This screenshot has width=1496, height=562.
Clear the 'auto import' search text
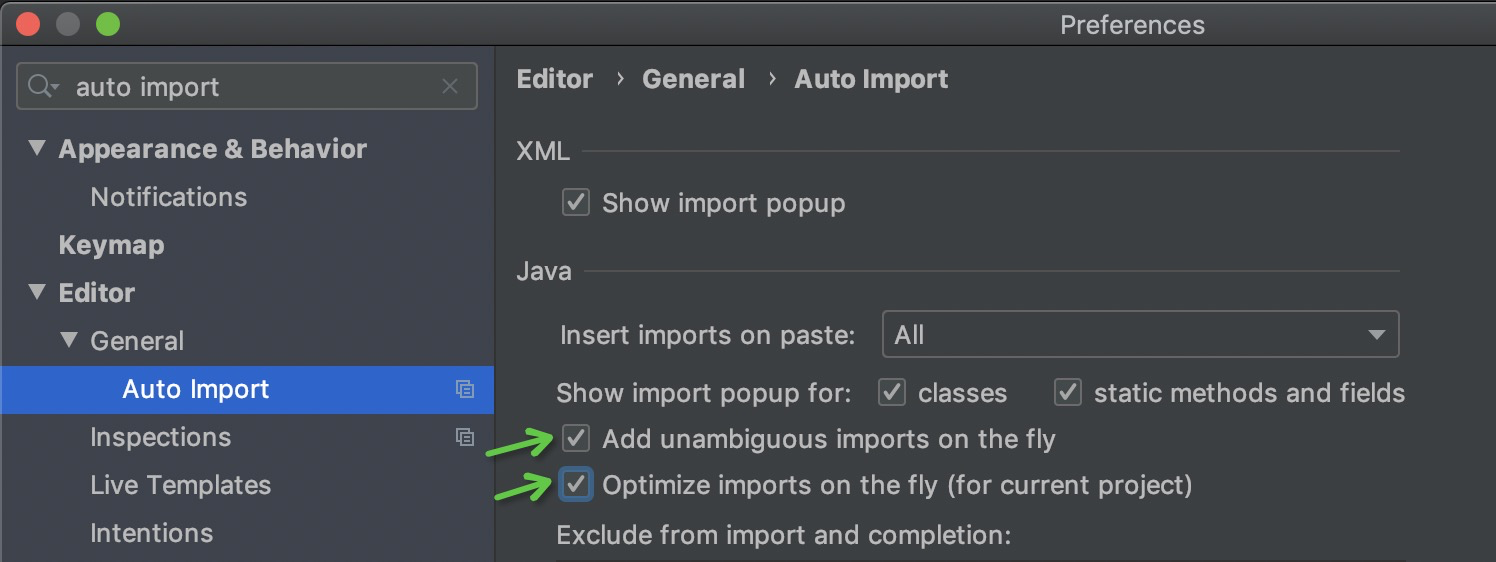(x=450, y=87)
